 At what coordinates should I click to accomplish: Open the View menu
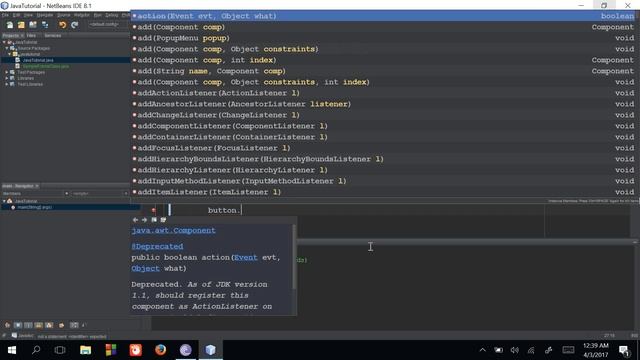(x=28, y=15)
